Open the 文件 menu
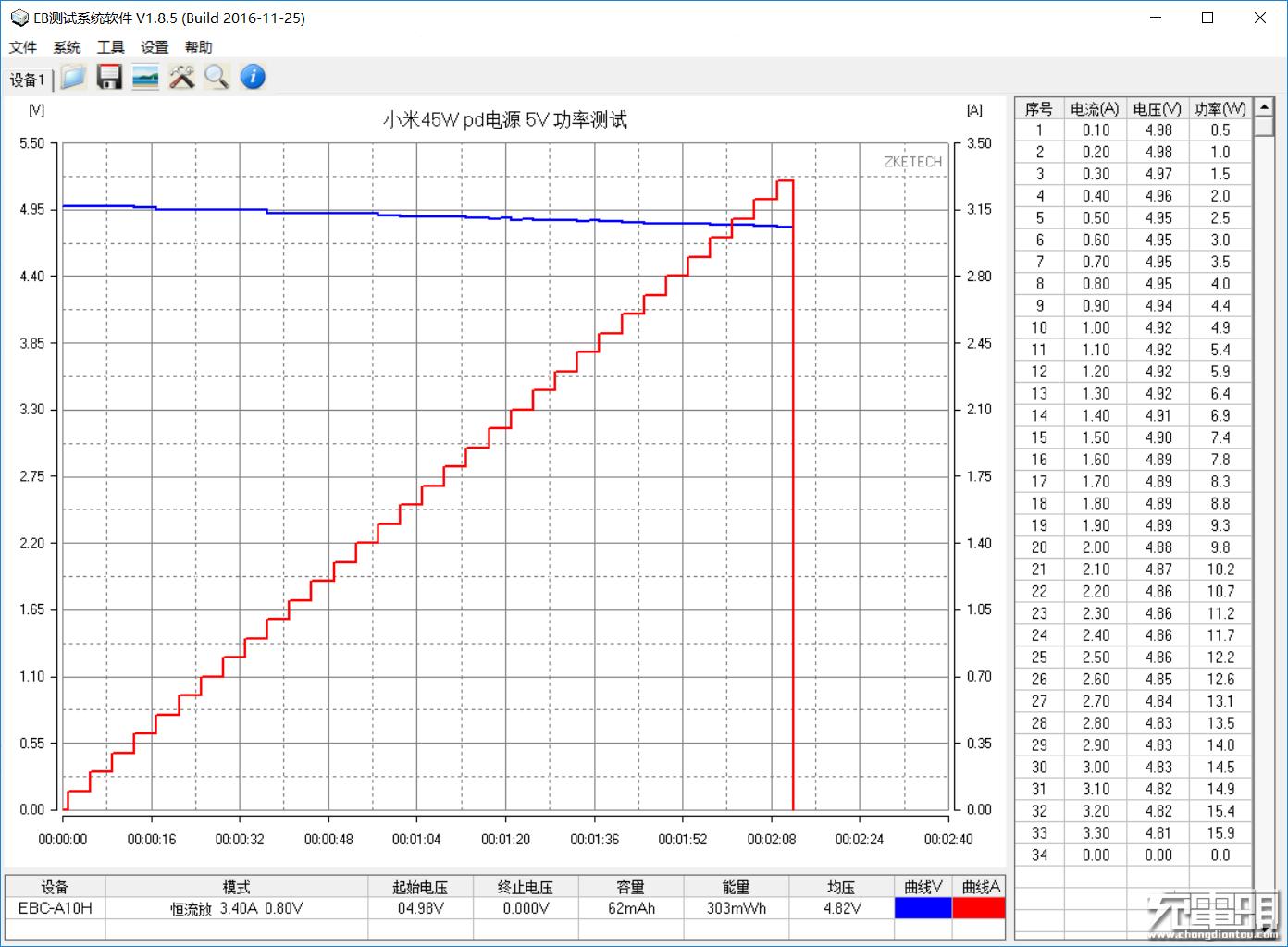The image size is (1288, 947). coord(23,47)
